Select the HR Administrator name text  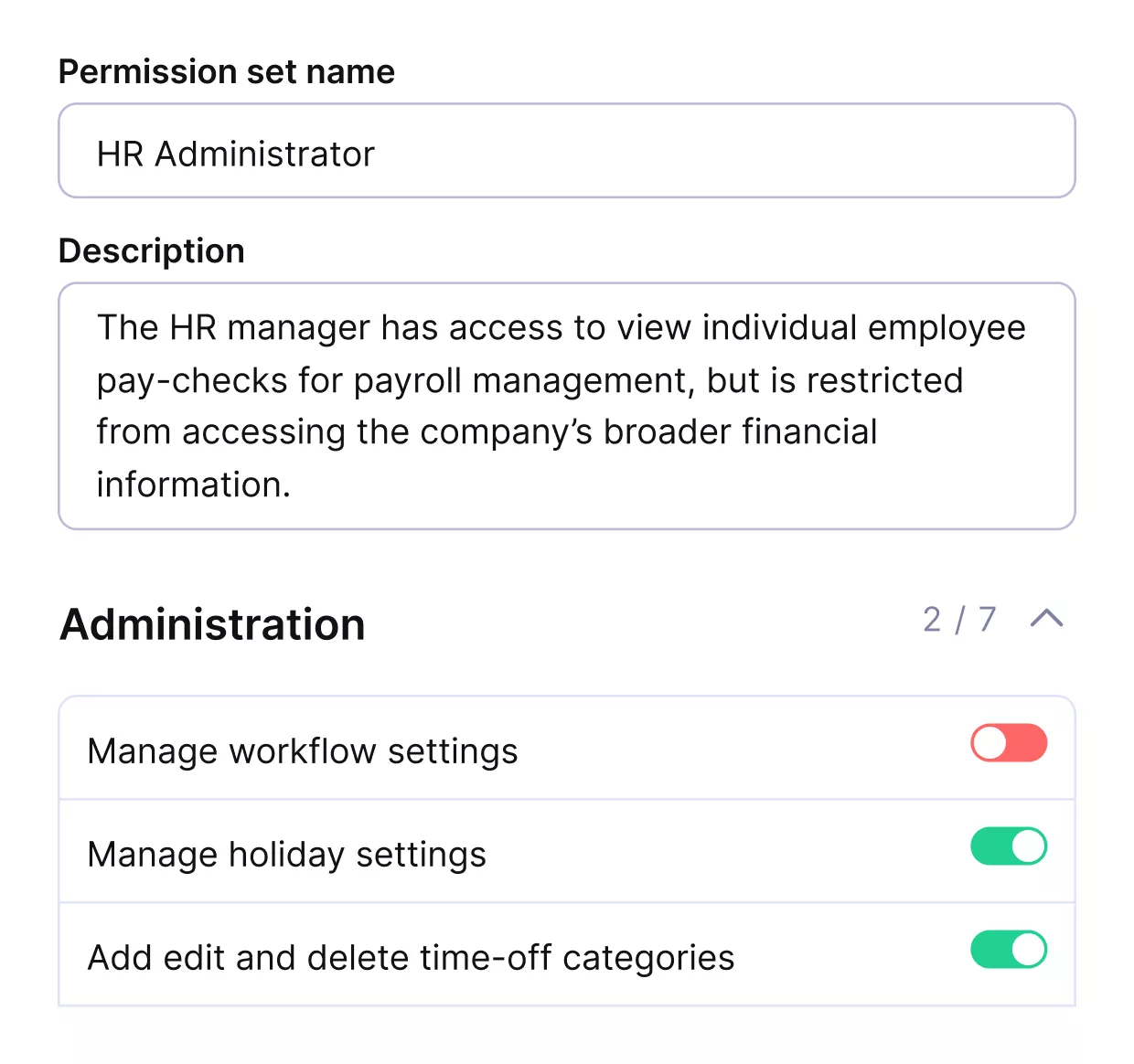236,153
